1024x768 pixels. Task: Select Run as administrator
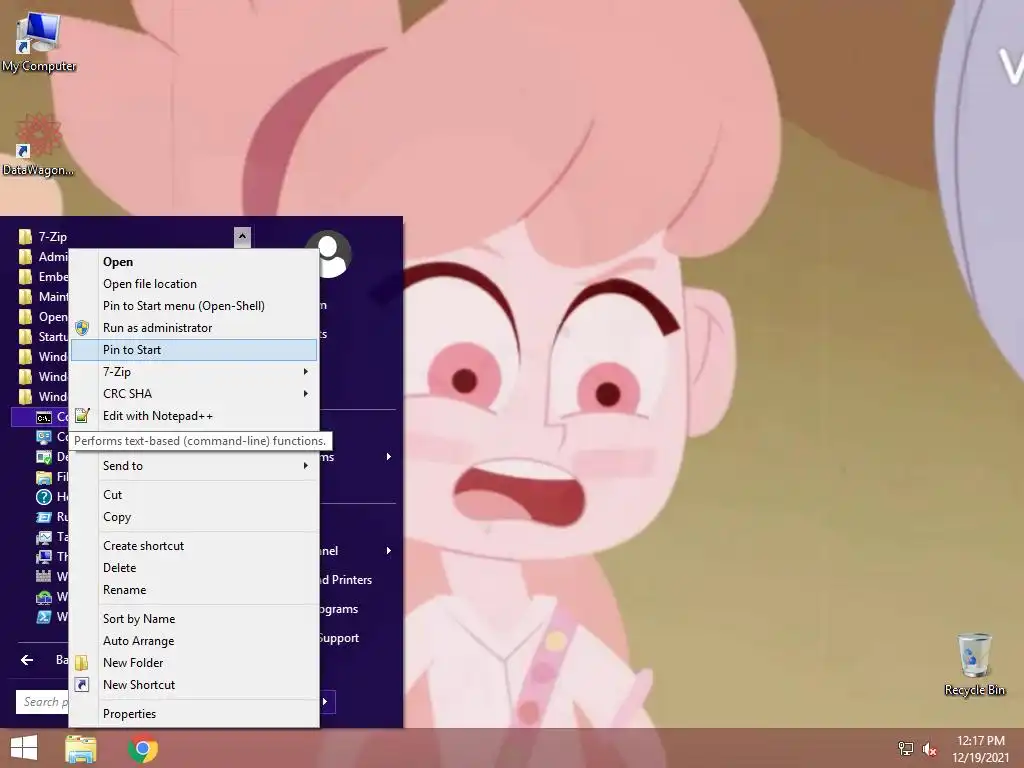[193, 328]
